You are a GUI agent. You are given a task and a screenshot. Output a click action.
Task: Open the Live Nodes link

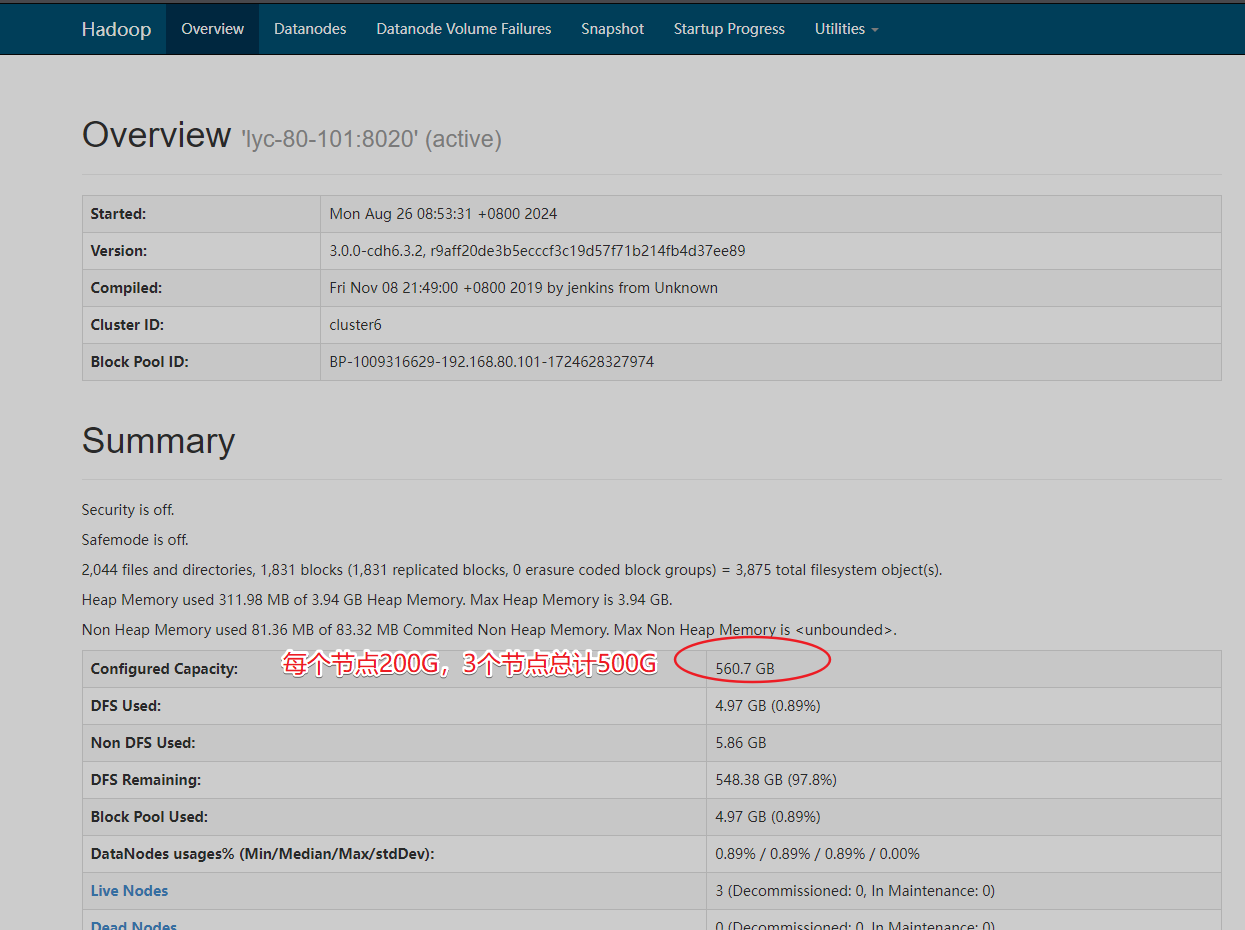click(x=129, y=890)
